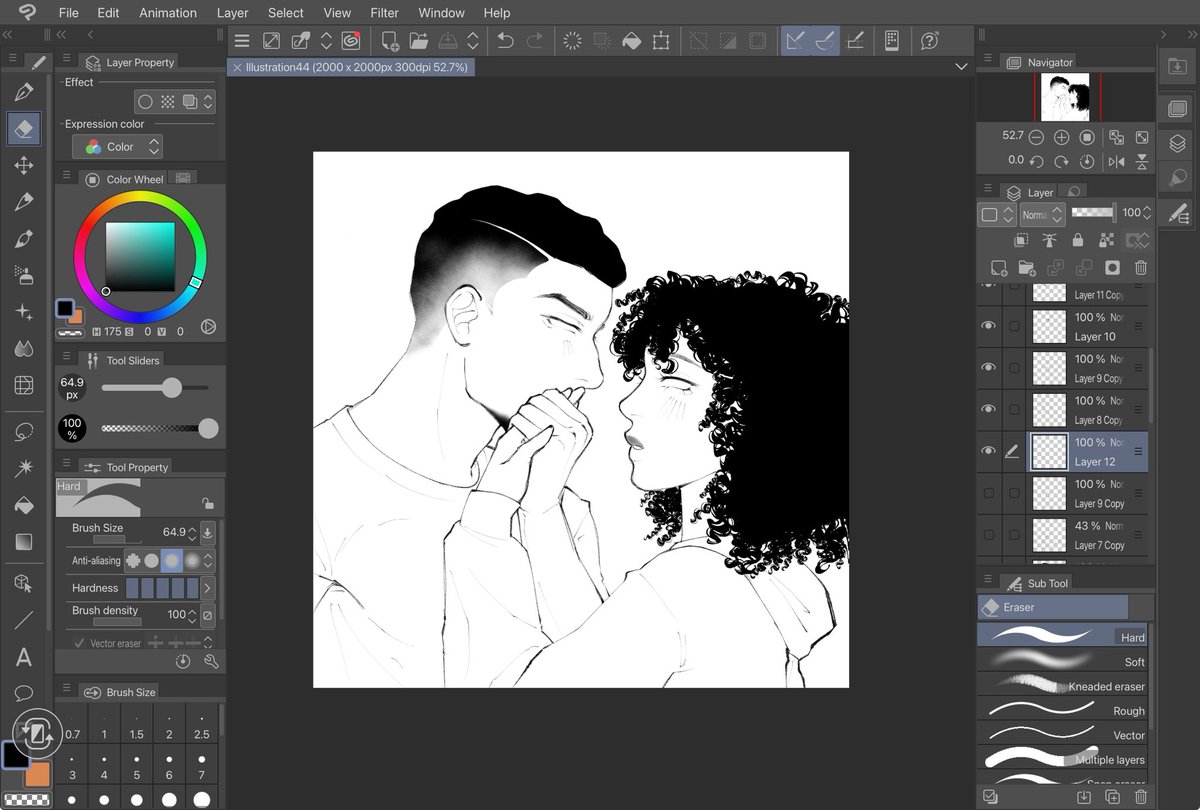Select the Gradient tool
Image resolution: width=1200 pixels, height=810 pixels.
[x=22, y=540]
